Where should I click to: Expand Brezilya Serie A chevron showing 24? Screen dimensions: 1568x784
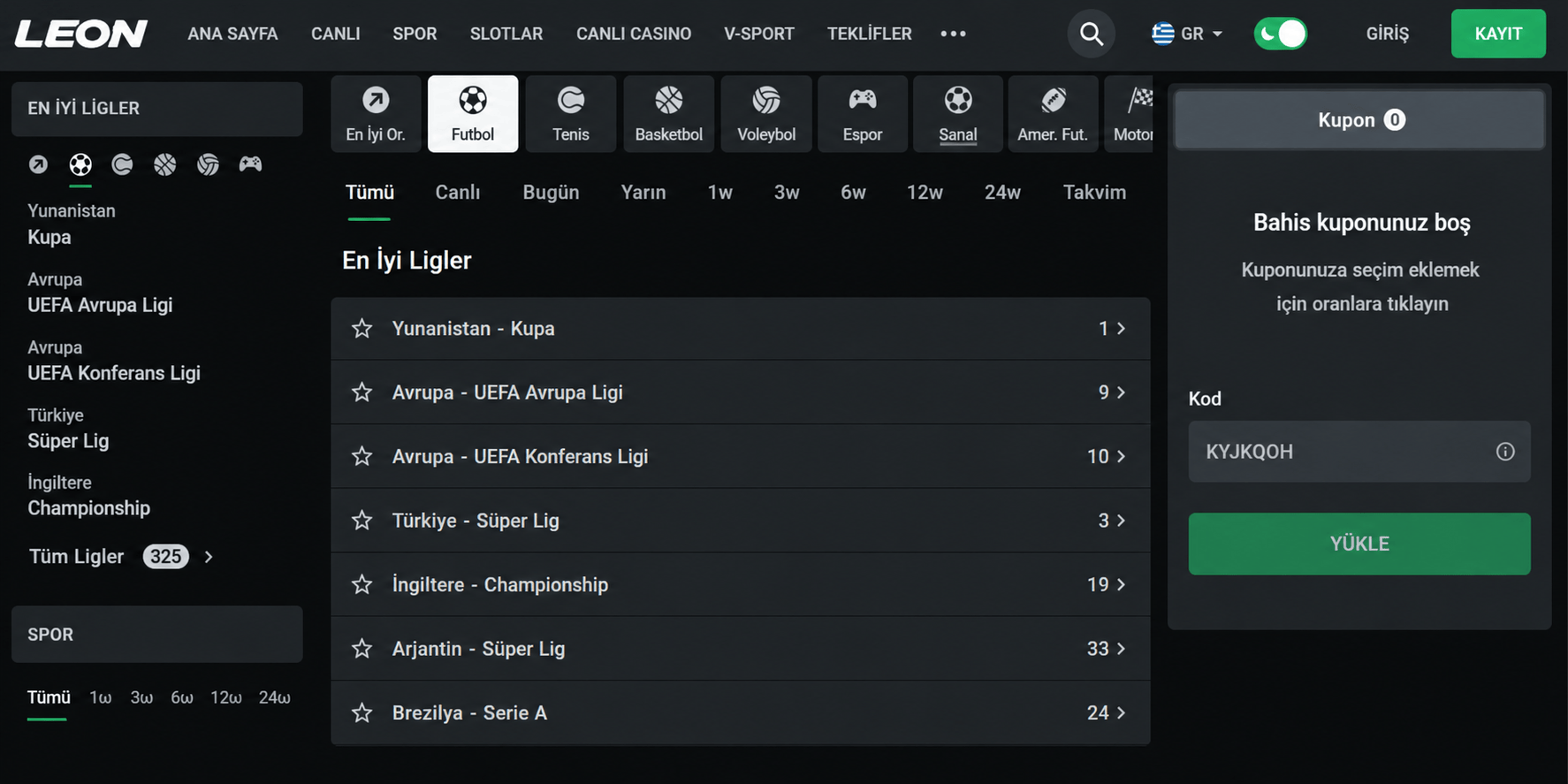[x=1121, y=712]
